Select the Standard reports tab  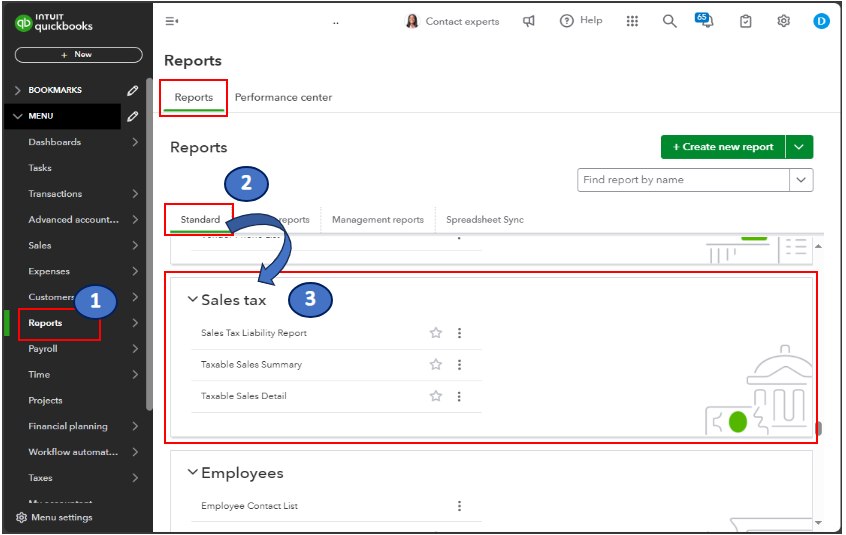(x=200, y=220)
